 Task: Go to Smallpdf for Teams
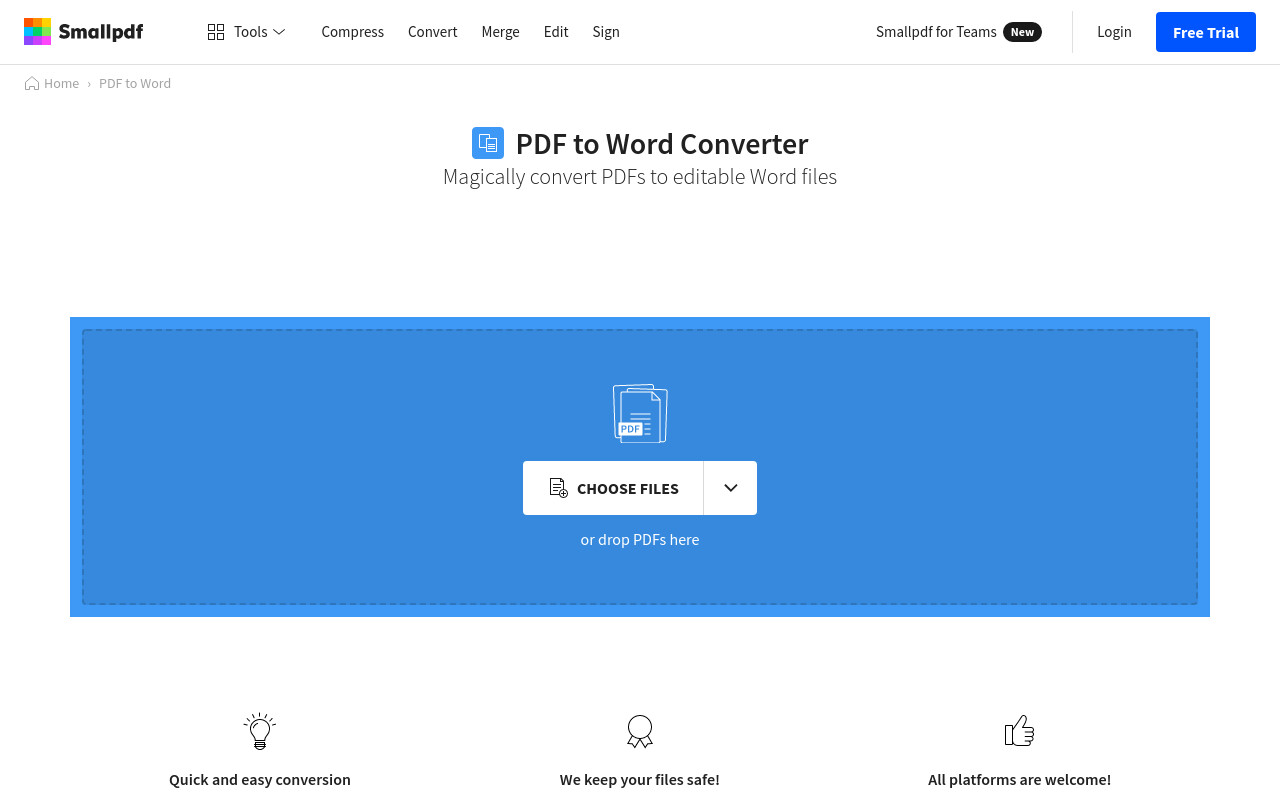936,32
